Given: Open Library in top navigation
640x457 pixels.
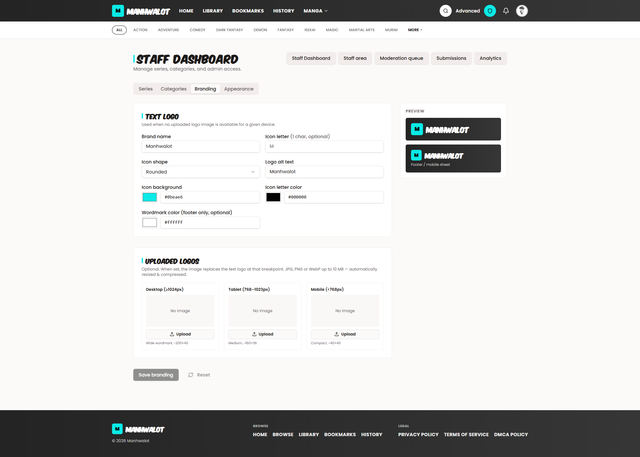Looking at the screenshot, I should coord(213,11).
